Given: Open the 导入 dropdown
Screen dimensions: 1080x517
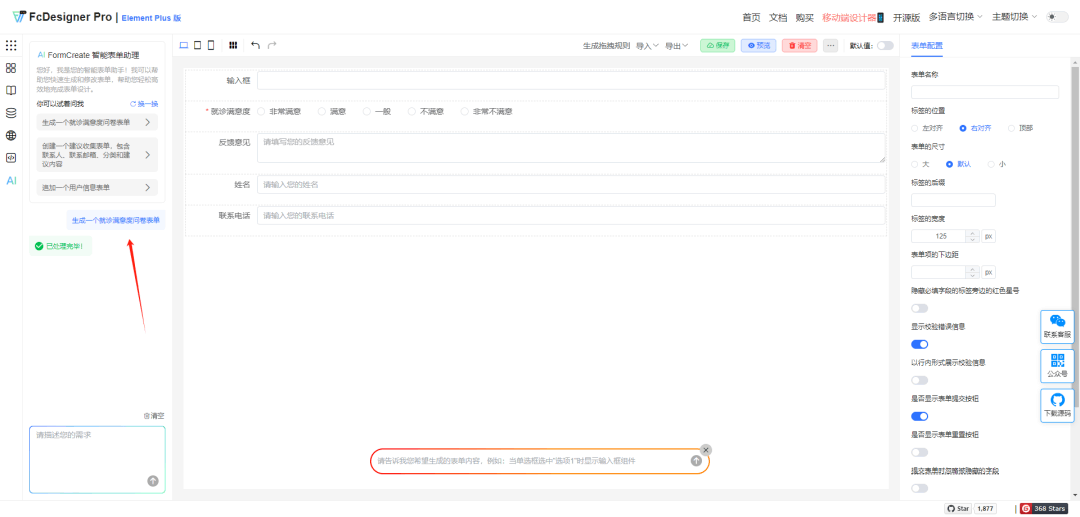Looking at the screenshot, I should [x=647, y=45].
